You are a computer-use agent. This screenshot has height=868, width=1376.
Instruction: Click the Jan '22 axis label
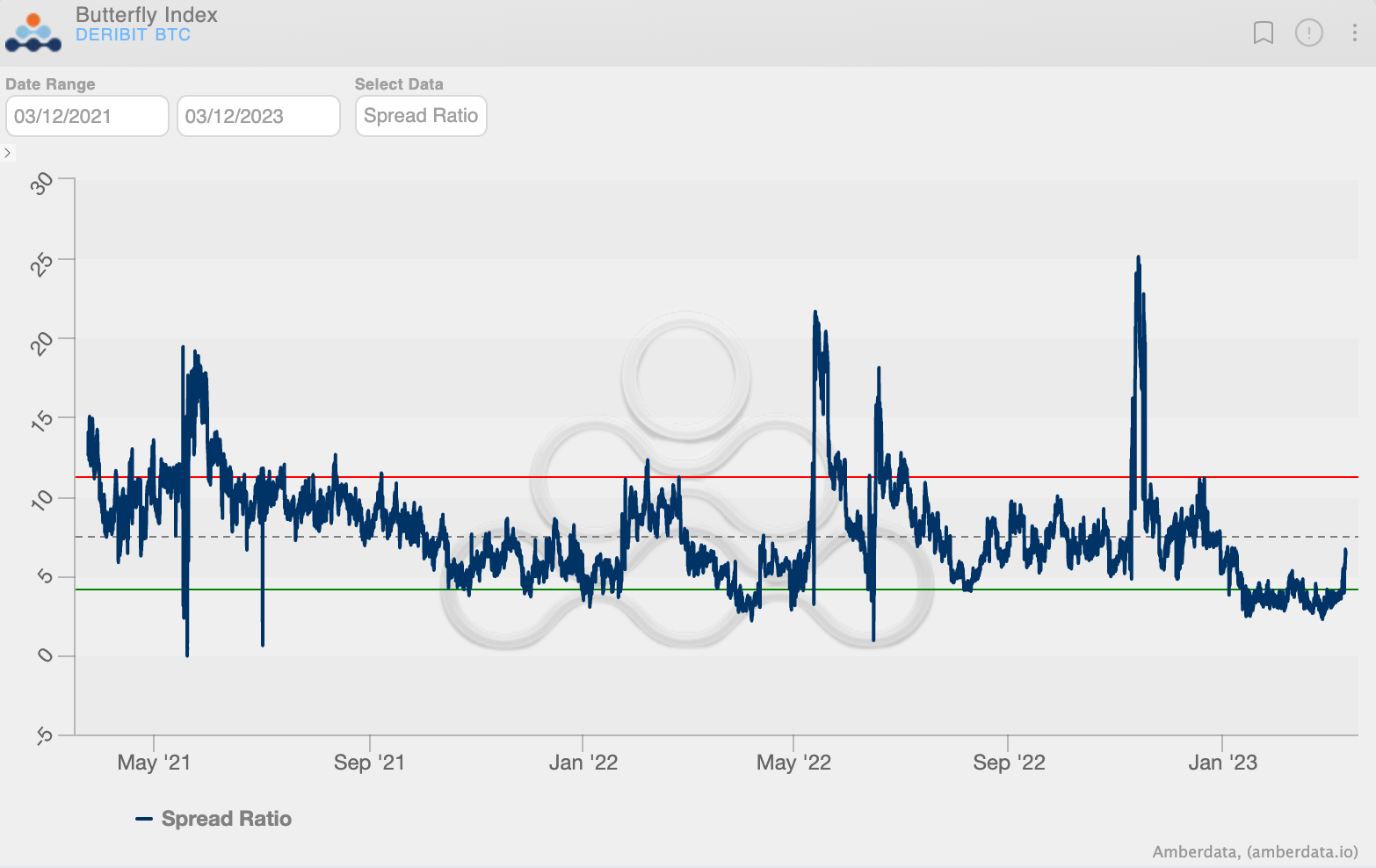click(583, 763)
